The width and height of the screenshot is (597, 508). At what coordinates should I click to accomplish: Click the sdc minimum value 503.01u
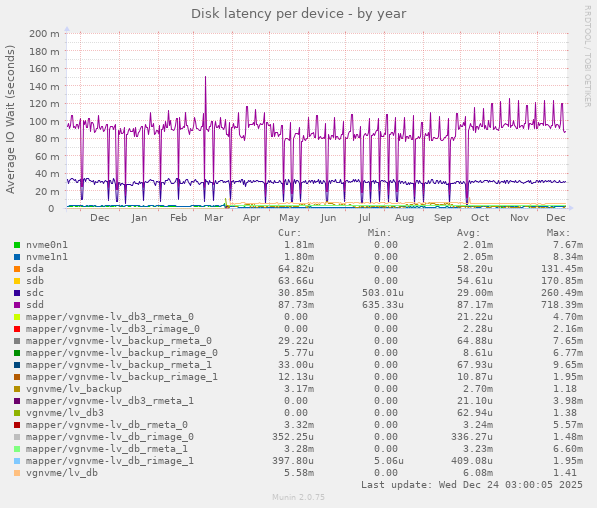(x=383, y=293)
